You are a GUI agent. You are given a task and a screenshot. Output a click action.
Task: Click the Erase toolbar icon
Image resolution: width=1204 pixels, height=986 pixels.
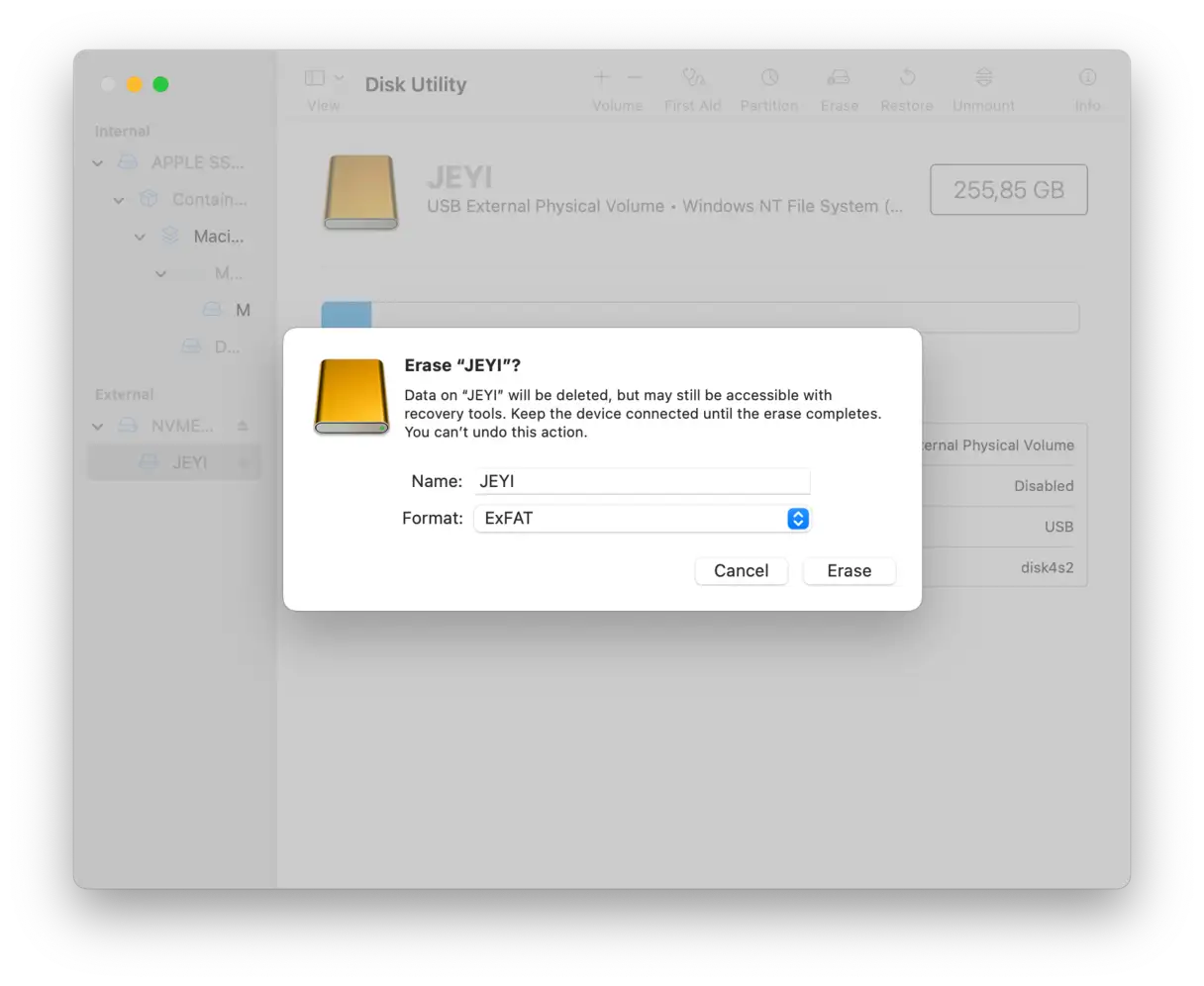[x=839, y=78]
